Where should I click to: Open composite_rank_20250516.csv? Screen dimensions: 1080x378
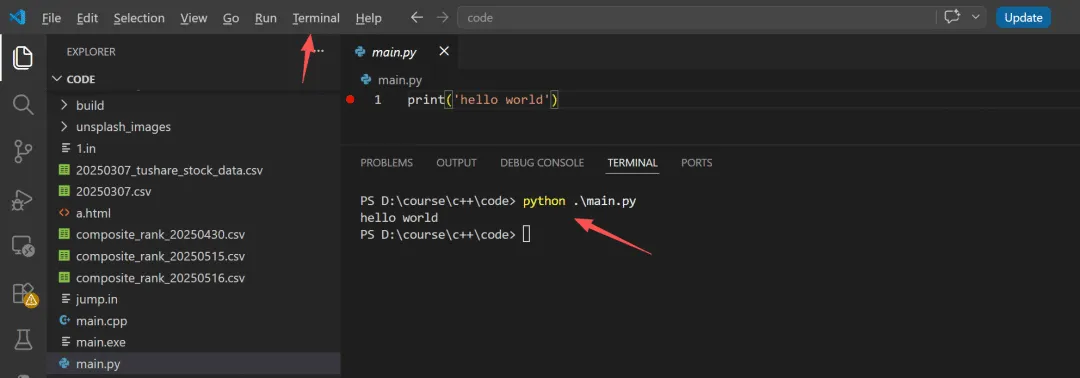194,278
